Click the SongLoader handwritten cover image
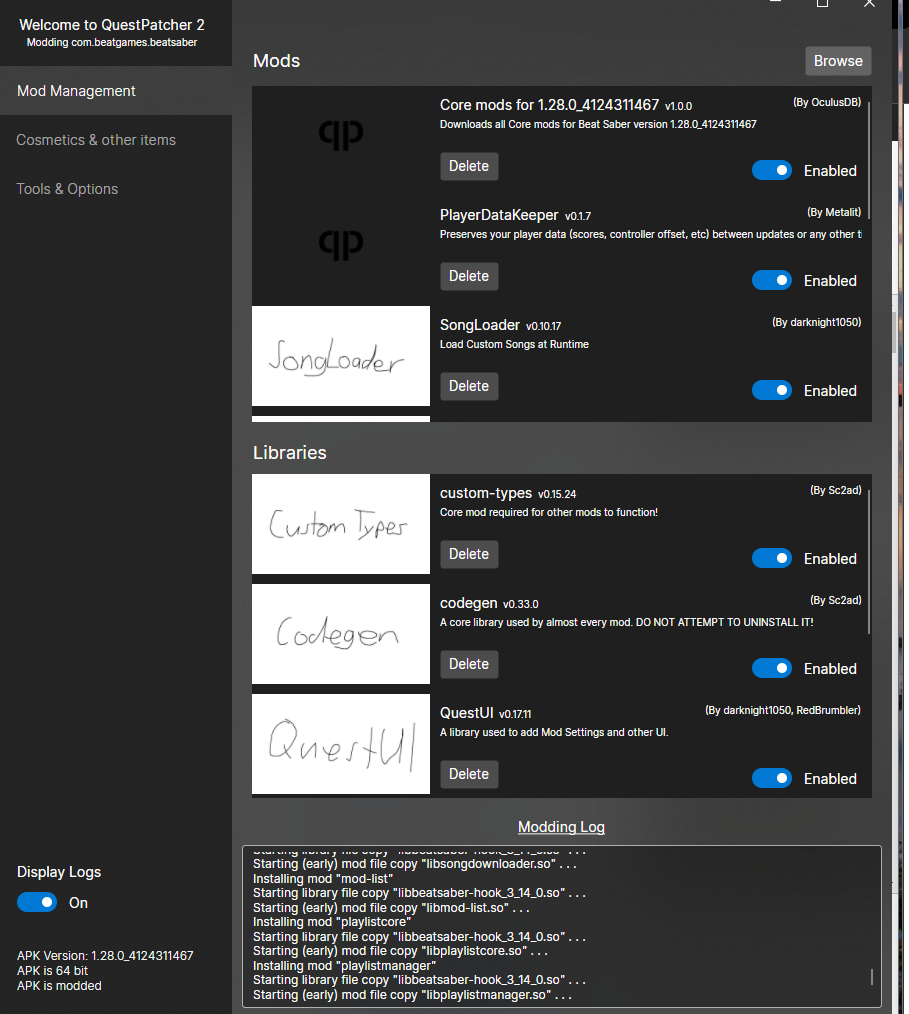909x1014 pixels. (341, 356)
